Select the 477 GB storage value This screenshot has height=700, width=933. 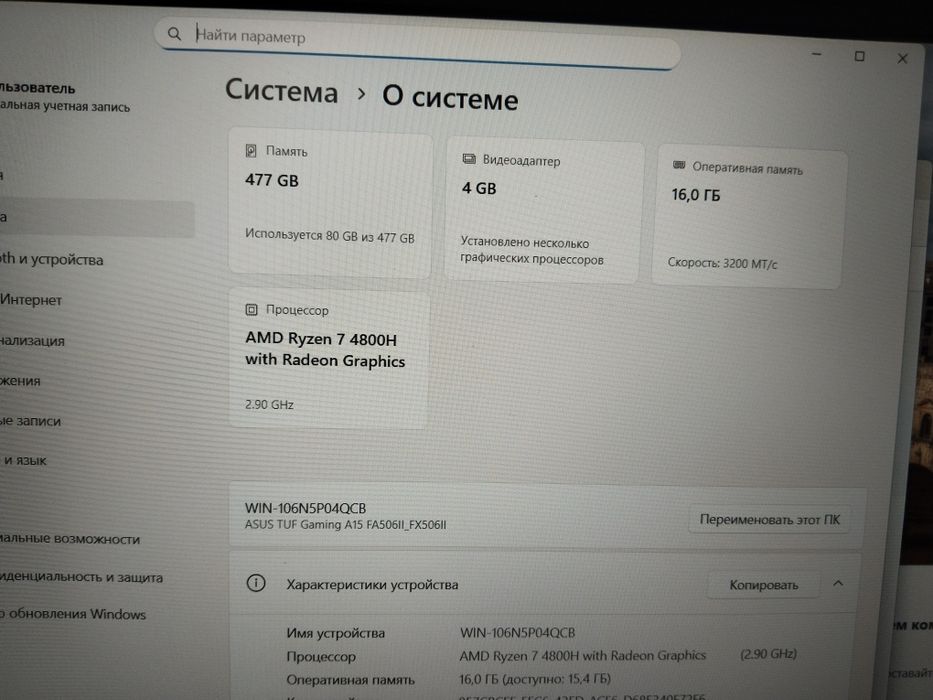coord(272,180)
